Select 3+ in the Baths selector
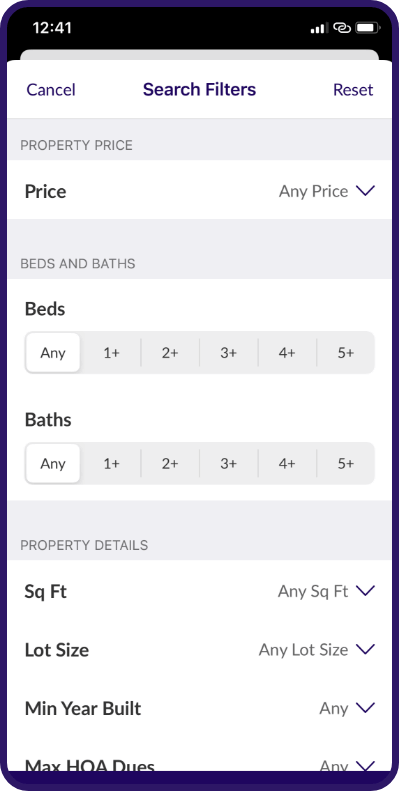Viewport: 399px width, 791px height. (229, 464)
